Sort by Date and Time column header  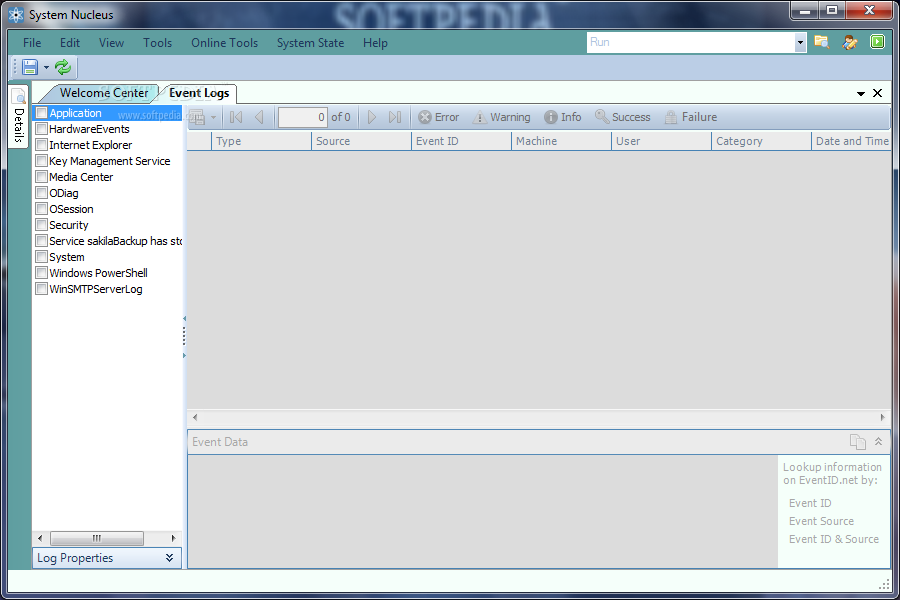pos(852,141)
